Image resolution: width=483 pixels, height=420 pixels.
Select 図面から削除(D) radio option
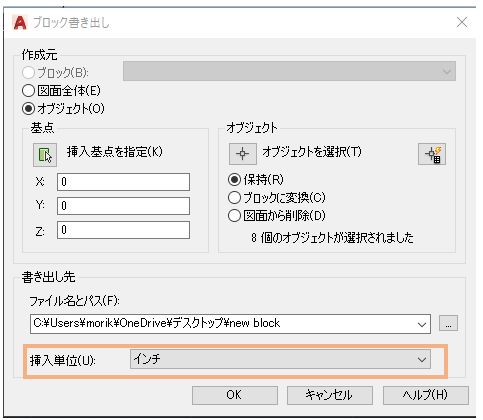click(234, 216)
